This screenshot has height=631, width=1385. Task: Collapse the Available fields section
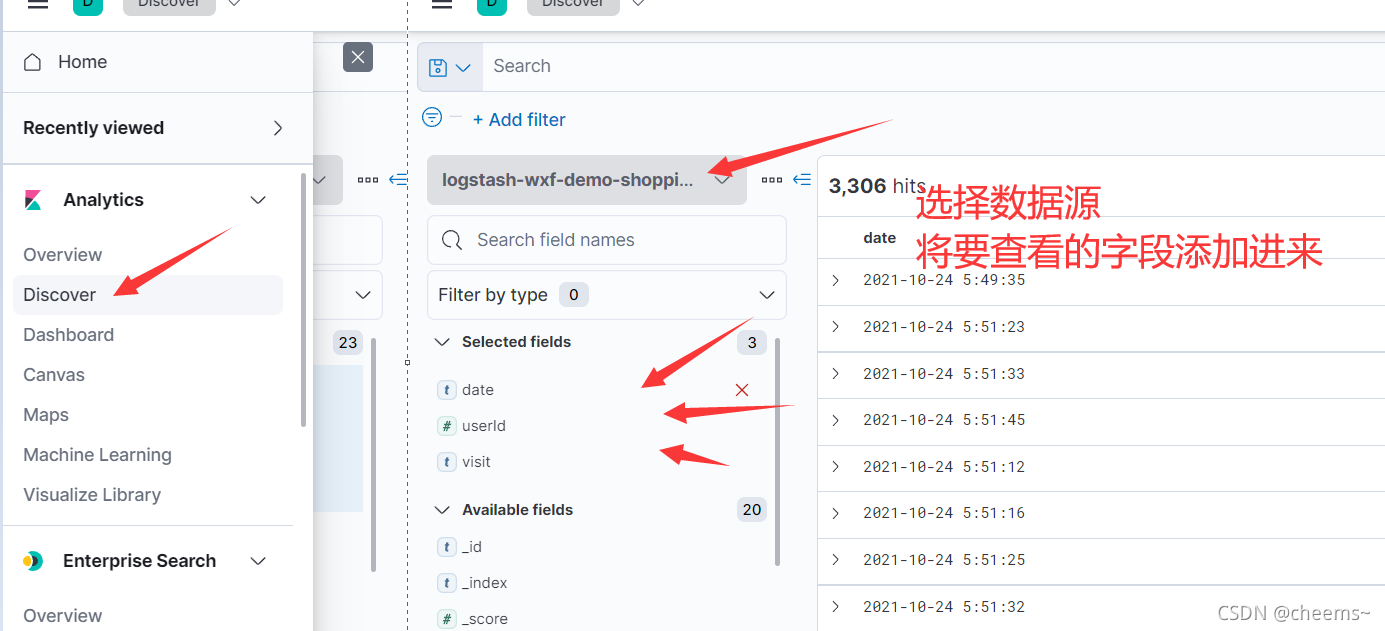pos(442,510)
